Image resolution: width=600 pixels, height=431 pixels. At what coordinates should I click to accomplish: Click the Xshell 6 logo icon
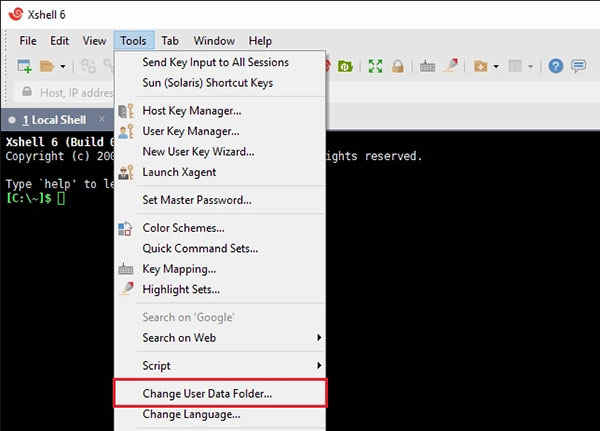point(16,14)
